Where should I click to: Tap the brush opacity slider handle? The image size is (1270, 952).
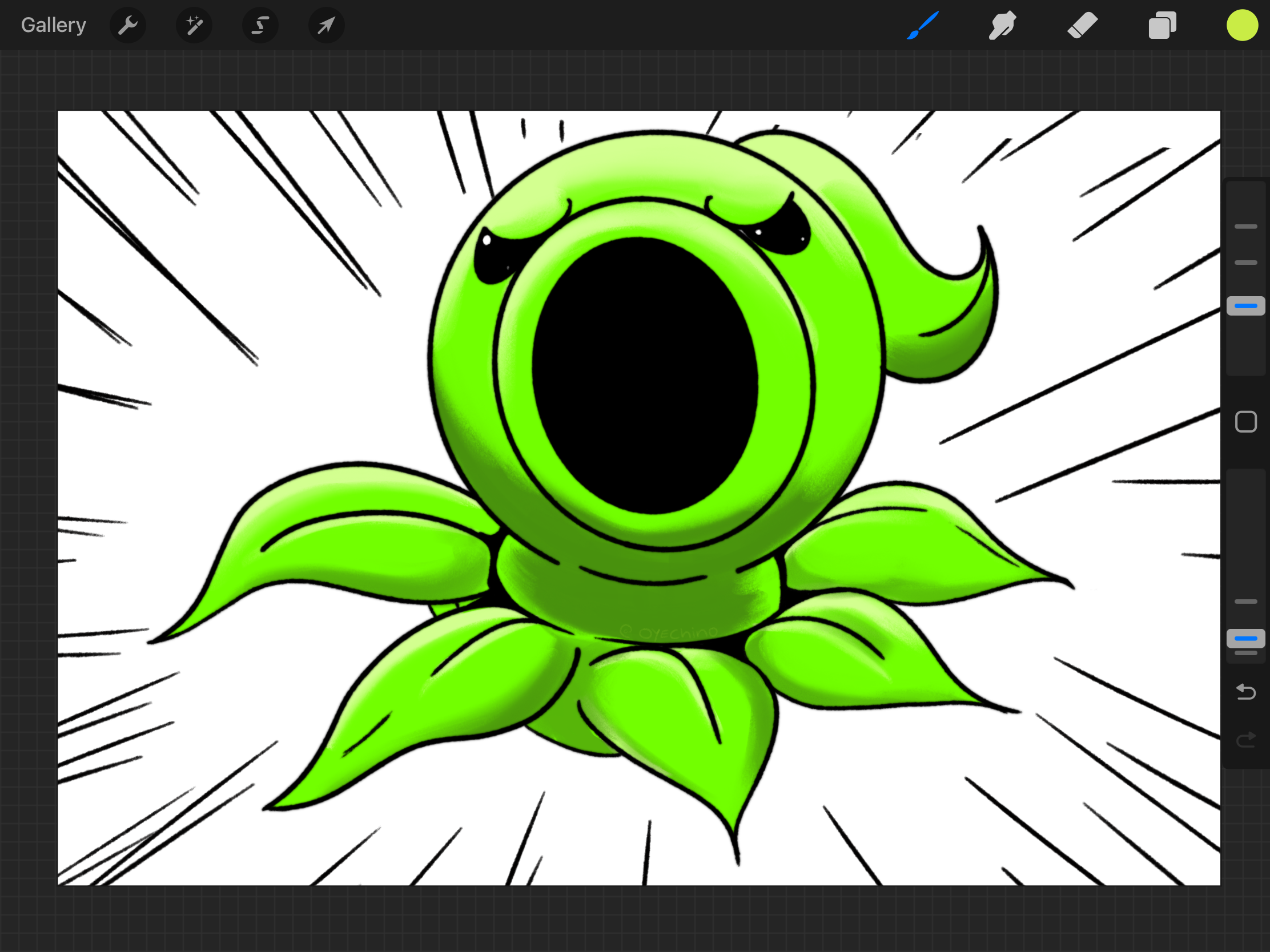pyautogui.click(x=1246, y=638)
